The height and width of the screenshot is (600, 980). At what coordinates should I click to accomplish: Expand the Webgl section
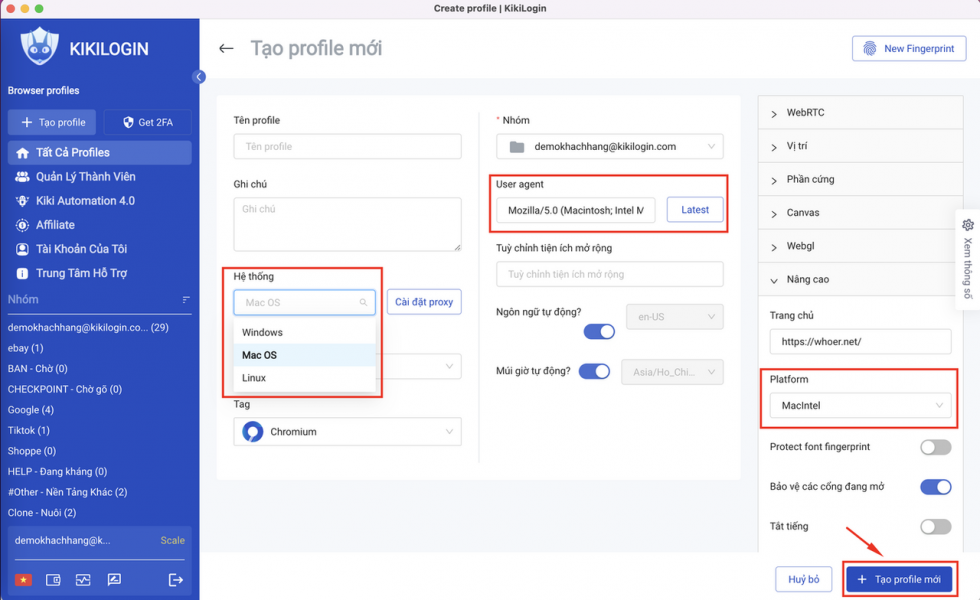(860, 246)
